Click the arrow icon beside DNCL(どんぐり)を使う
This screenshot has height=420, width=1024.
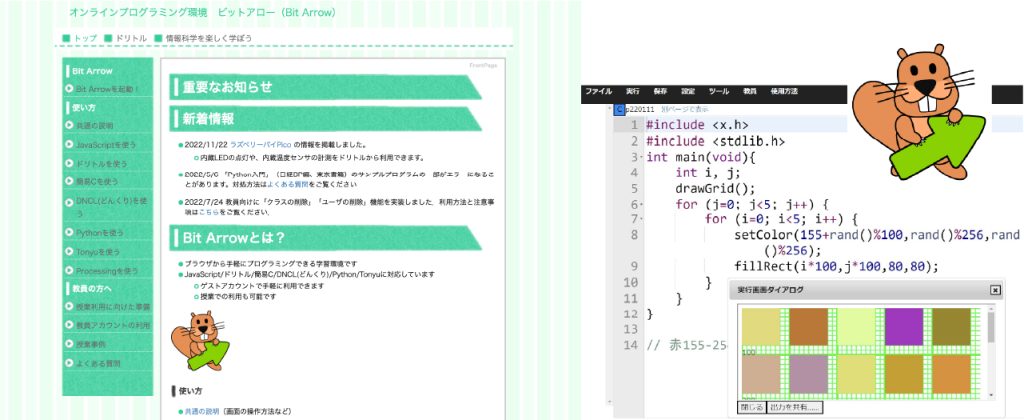(69, 202)
